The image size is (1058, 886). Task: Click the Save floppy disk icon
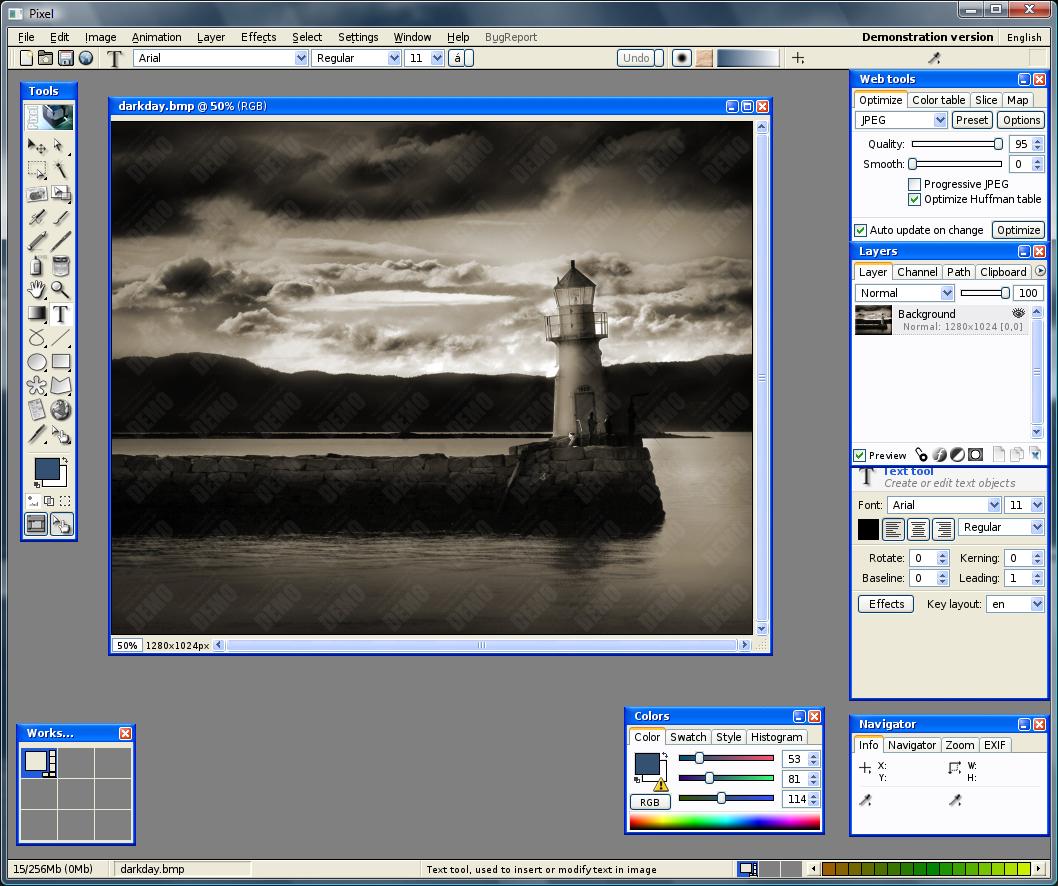pyautogui.click(x=66, y=58)
